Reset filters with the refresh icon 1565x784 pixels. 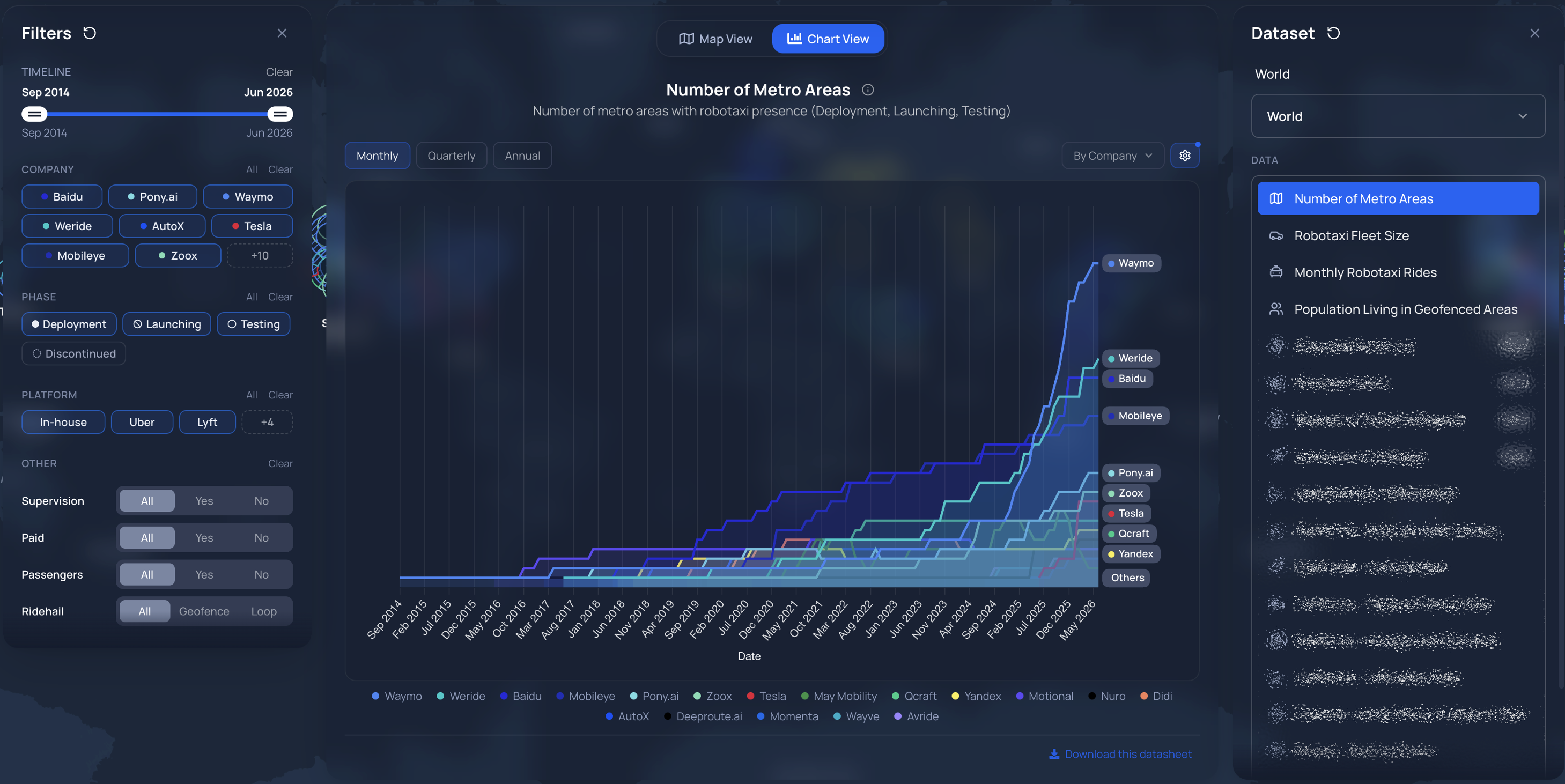tap(90, 33)
